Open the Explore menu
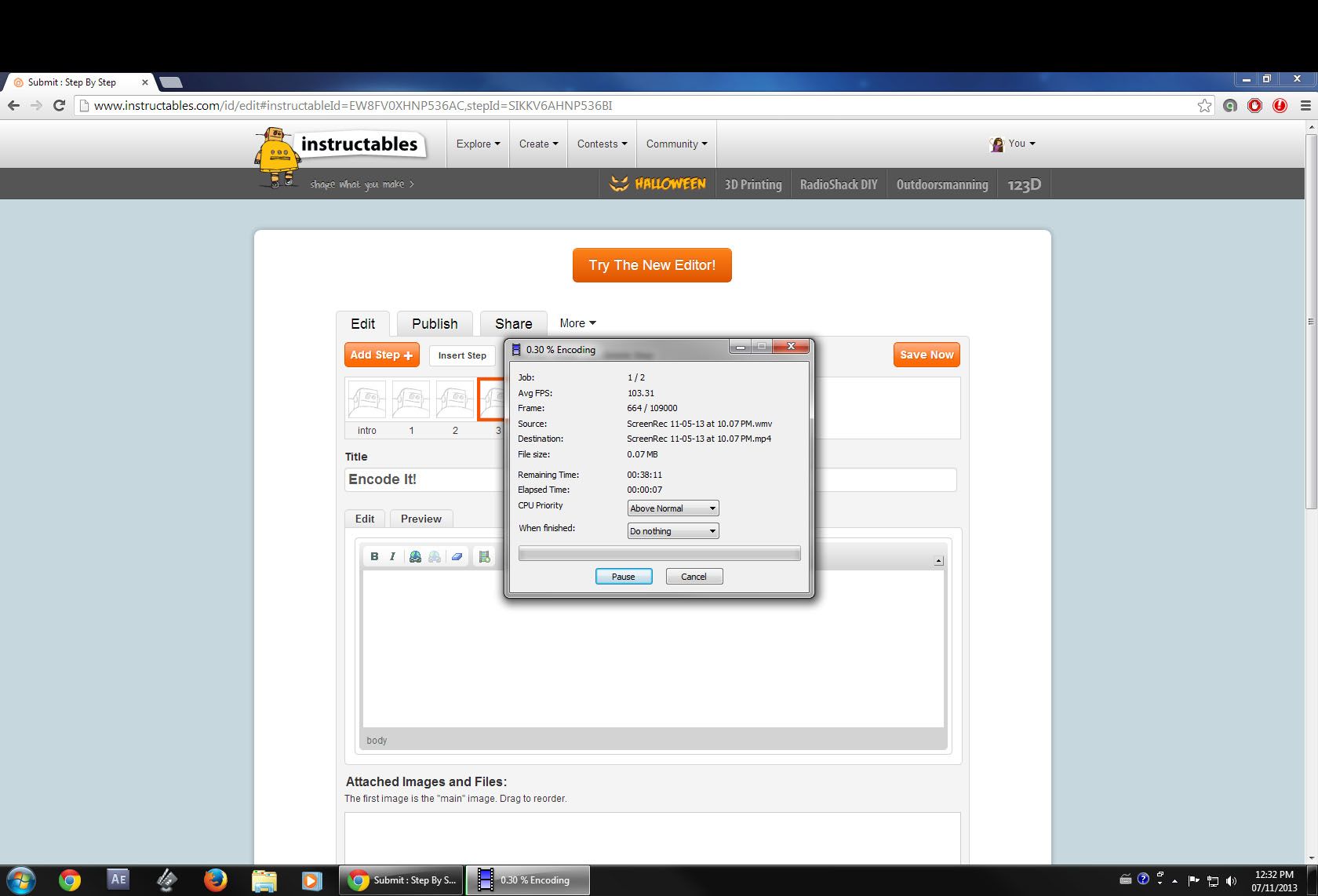This screenshot has height=896, width=1318. 477,144
